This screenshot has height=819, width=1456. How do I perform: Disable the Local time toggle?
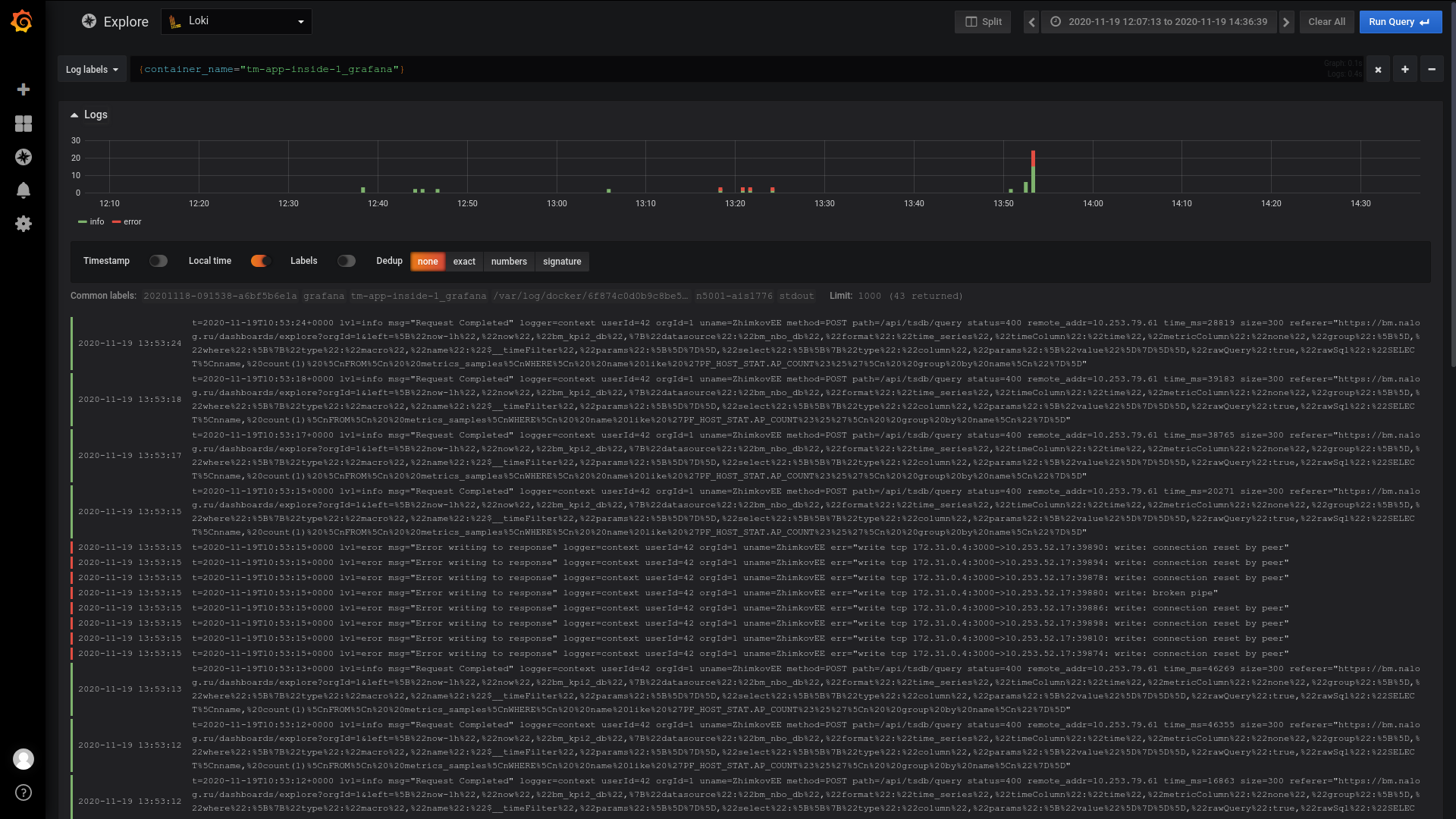260,261
